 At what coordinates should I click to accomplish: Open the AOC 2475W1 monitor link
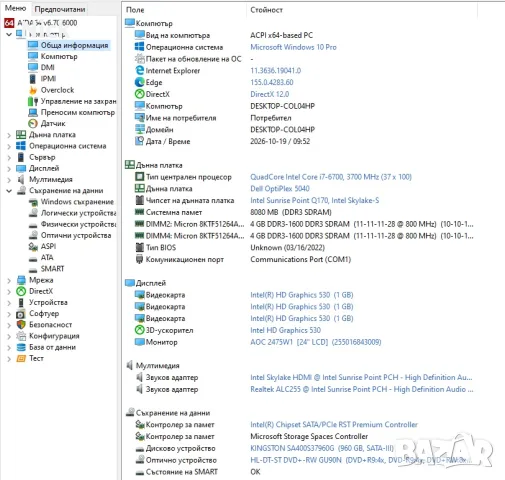(x=316, y=342)
